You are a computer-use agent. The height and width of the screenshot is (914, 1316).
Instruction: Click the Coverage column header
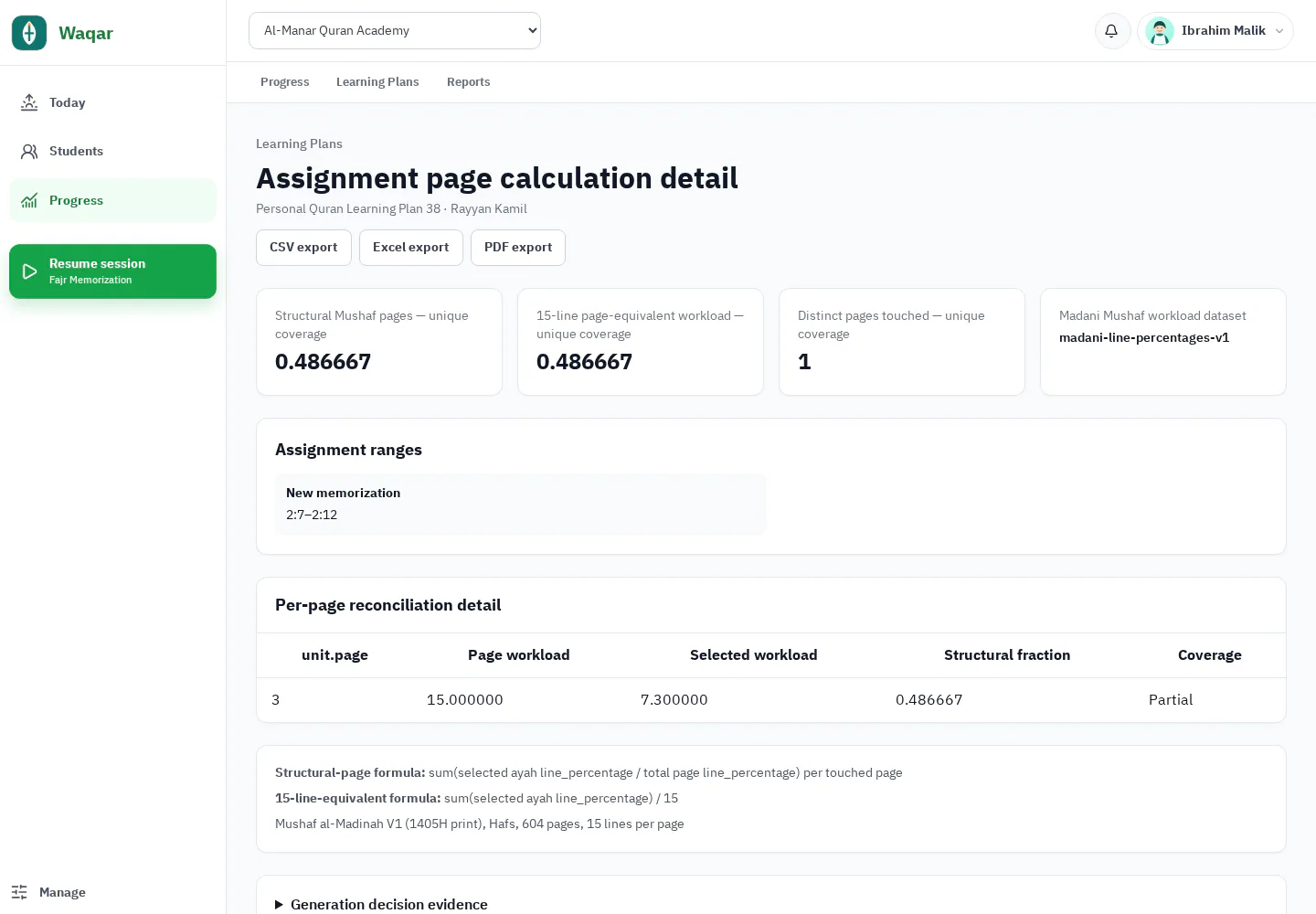pyautogui.click(x=1210, y=655)
